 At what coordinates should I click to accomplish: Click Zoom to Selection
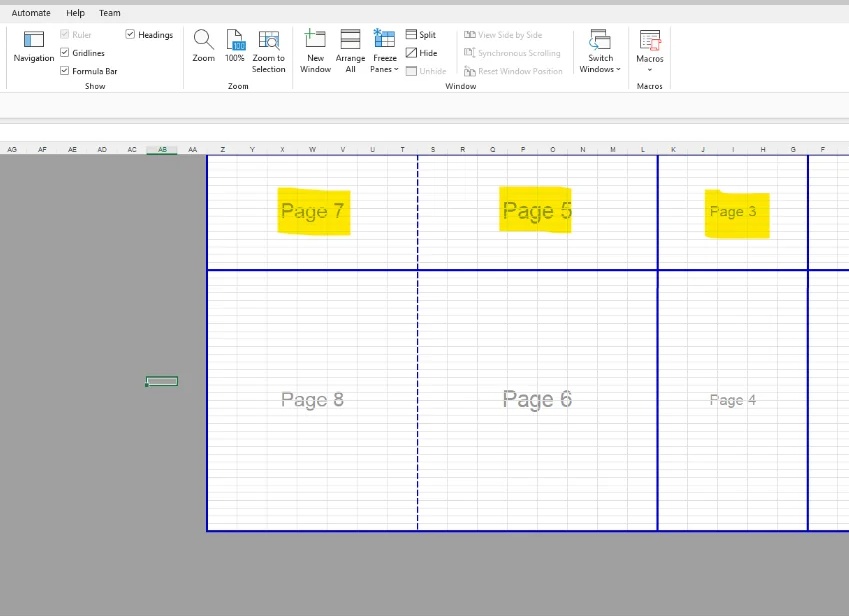pyautogui.click(x=269, y=52)
